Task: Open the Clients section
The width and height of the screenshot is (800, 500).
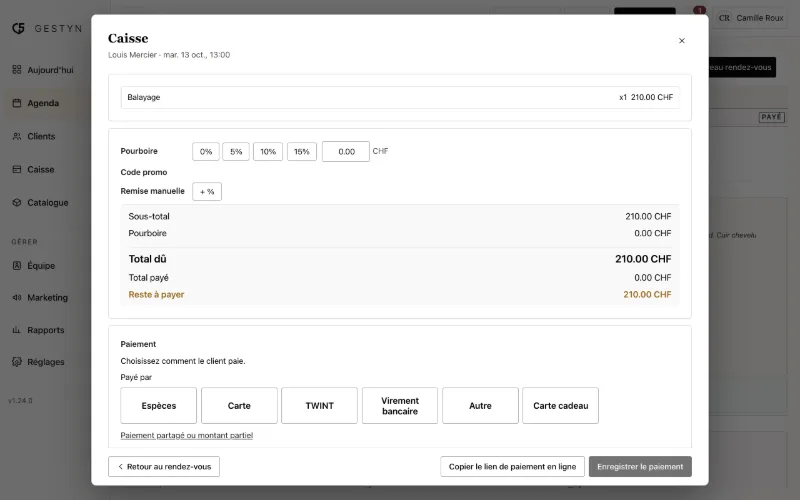Action: pyautogui.click(x=43, y=136)
